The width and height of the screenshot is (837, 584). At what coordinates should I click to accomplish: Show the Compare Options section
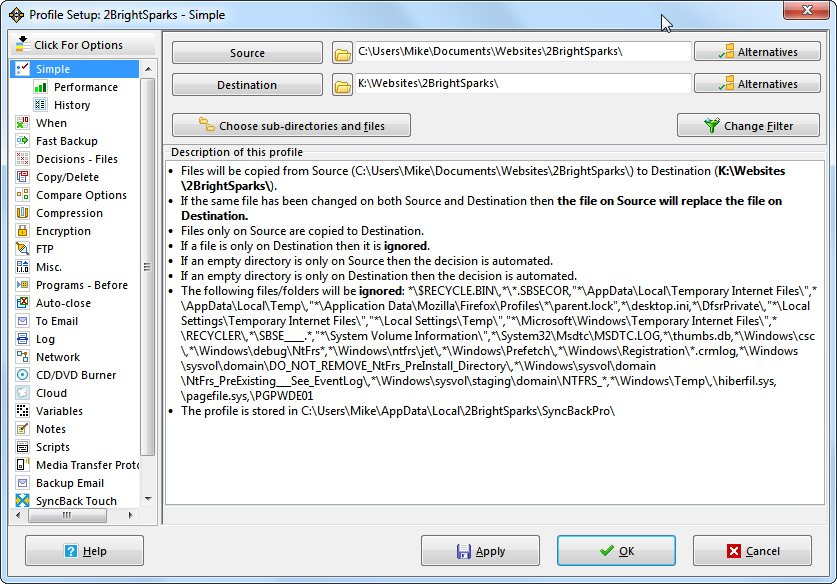click(81, 195)
